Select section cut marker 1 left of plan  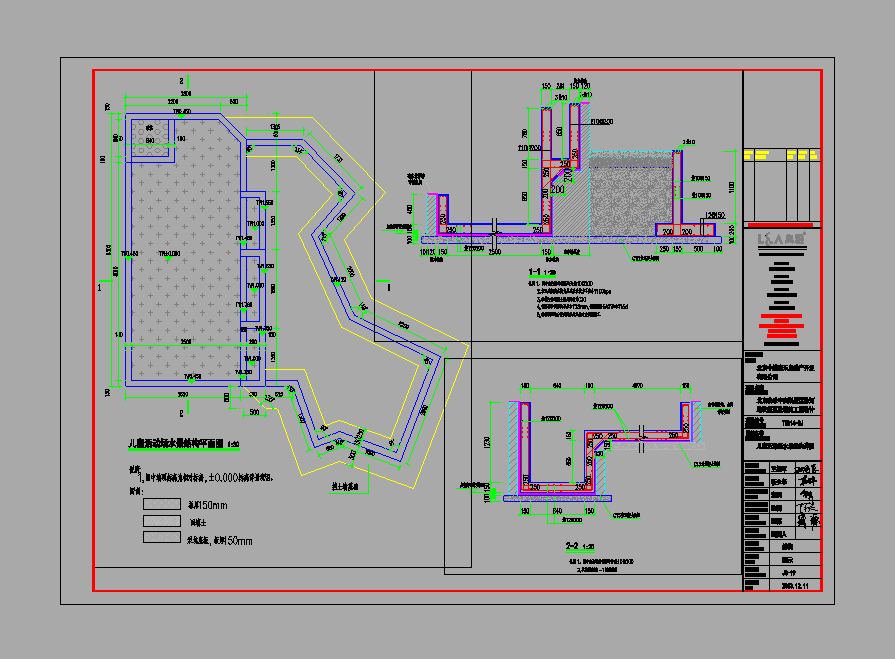click(x=100, y=287)
